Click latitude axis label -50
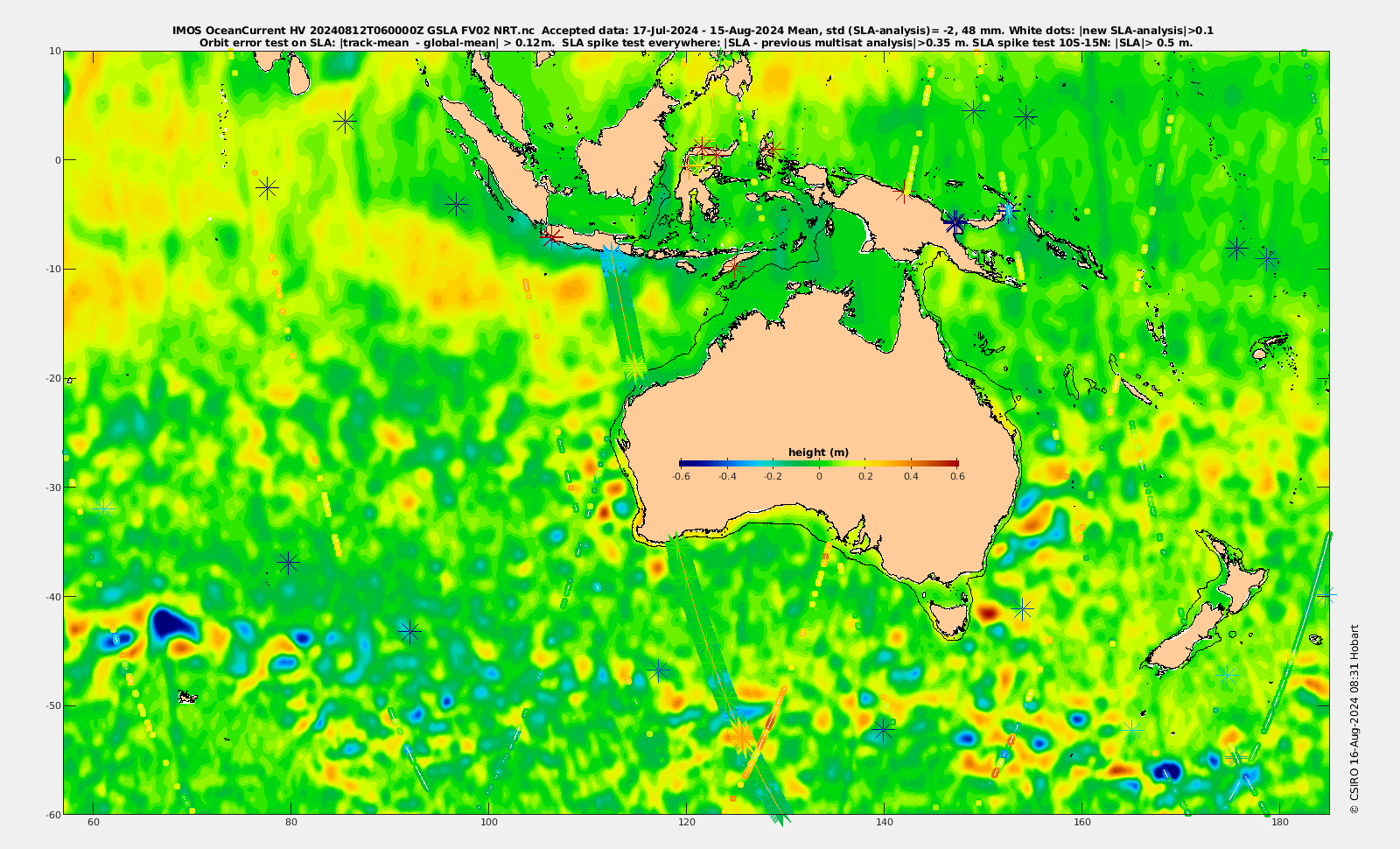Image resolution: width=1400 pixels, height=849 pixels. pos(52,705)
